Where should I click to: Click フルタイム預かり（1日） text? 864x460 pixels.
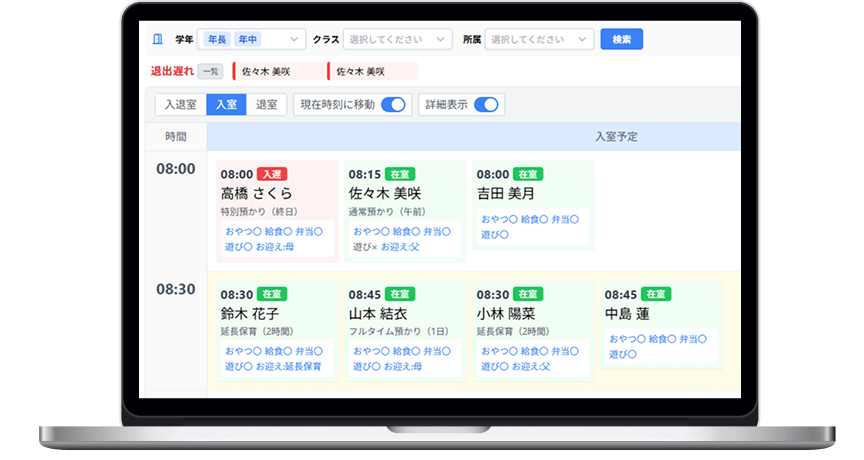click(x=399, y=332)
